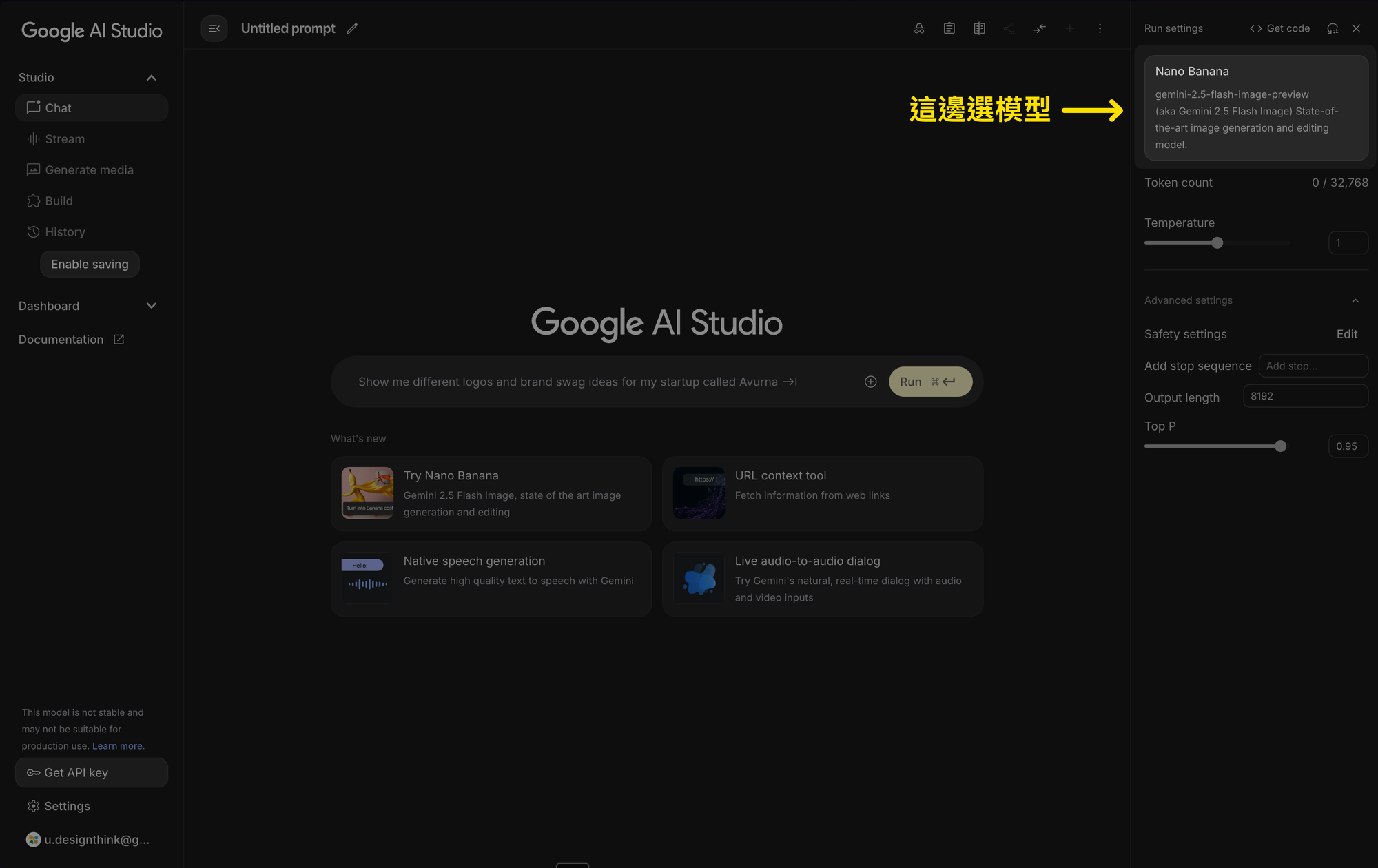Open the Nano Banana model selector
This screenshot has height=868, width=1378.
click(1256, 107)
